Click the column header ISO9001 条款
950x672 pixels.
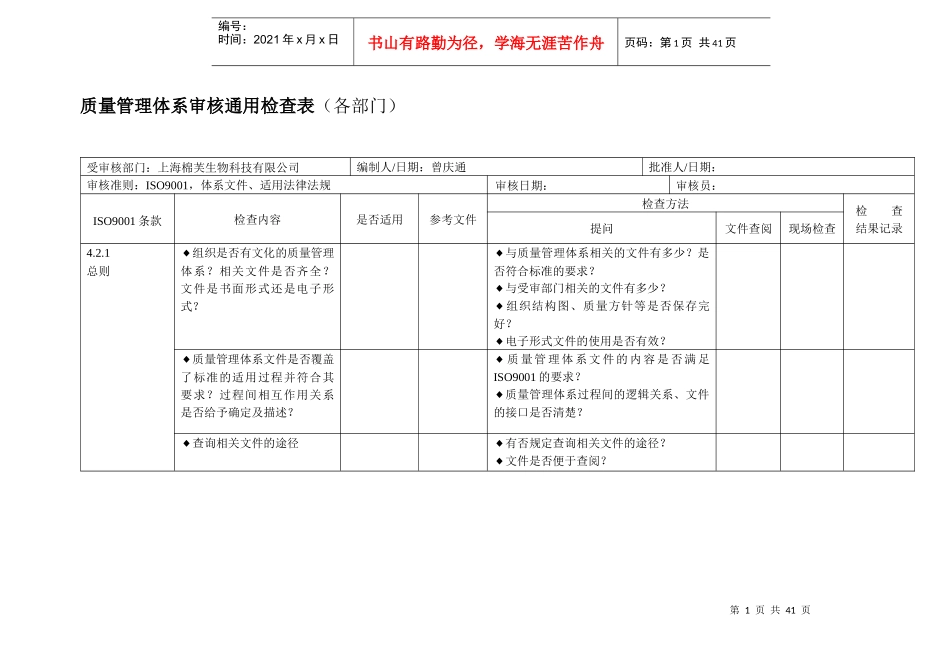click(127, 221)
